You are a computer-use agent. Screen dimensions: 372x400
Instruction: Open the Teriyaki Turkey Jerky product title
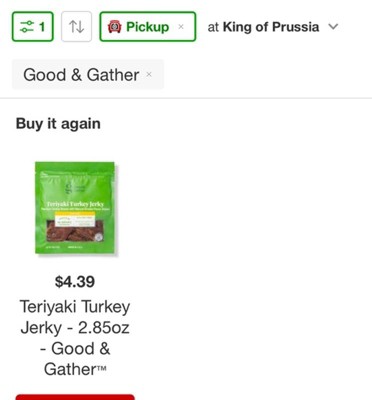[75, 337]
